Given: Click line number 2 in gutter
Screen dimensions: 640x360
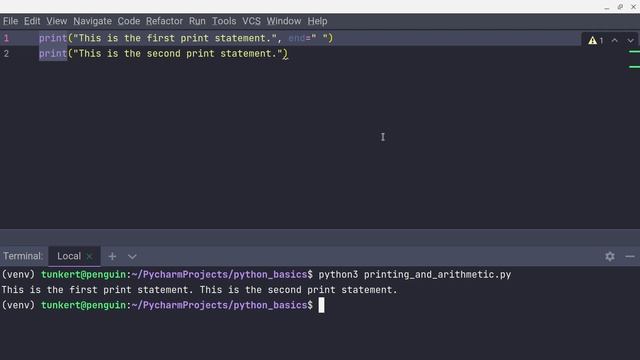Looking at the screenshot, I should click(6, 53).
